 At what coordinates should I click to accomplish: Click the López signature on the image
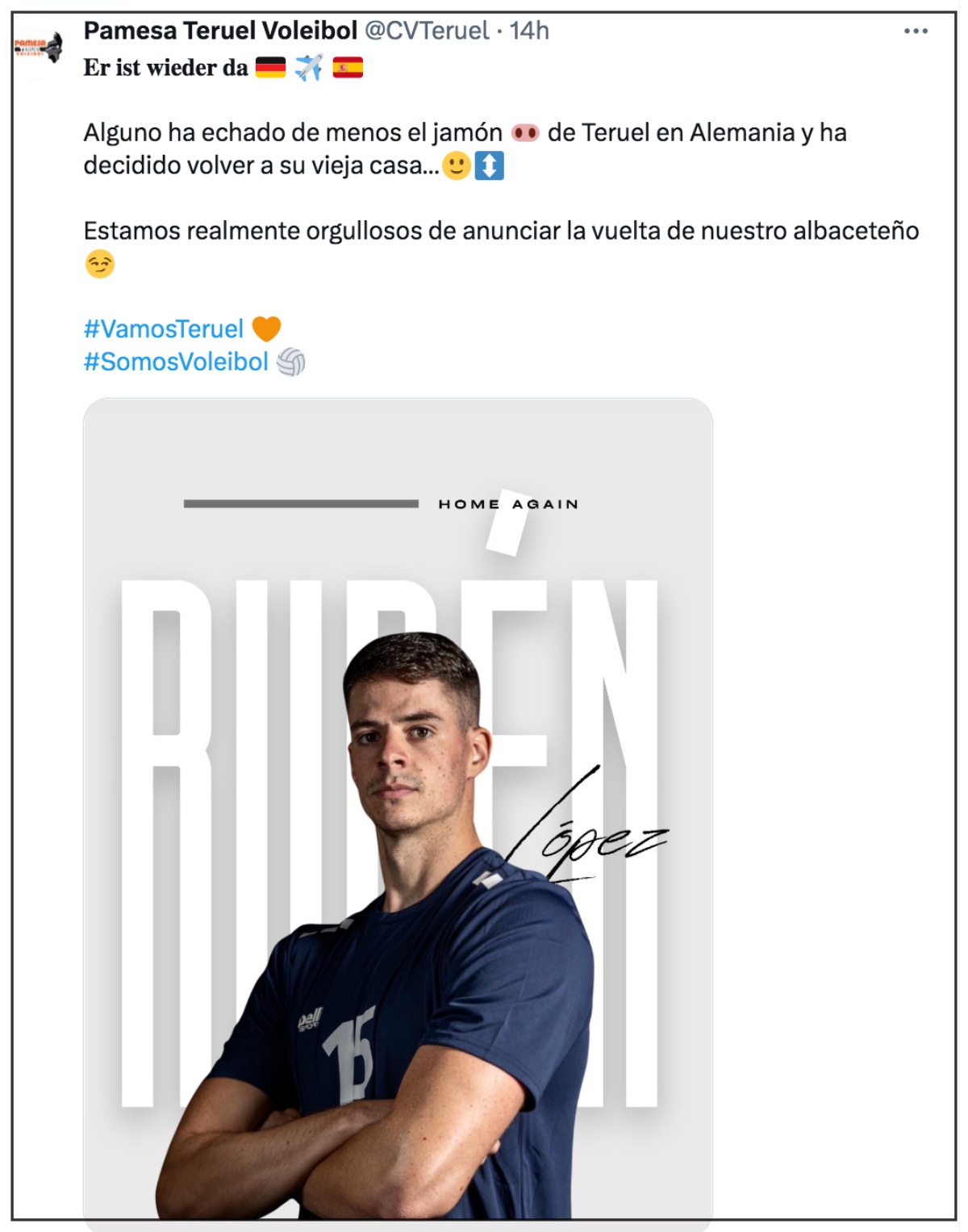coord(587,827)
